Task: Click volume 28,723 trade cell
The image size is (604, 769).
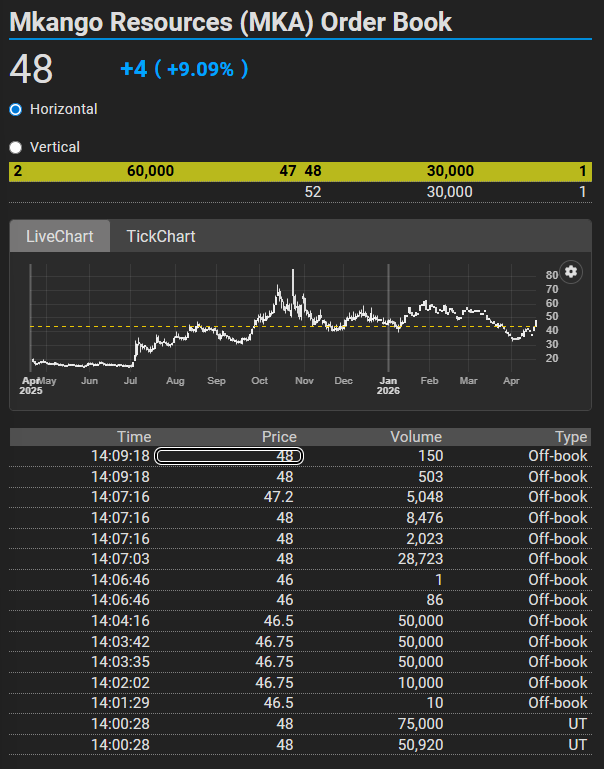Action: (x=421, y=559)
